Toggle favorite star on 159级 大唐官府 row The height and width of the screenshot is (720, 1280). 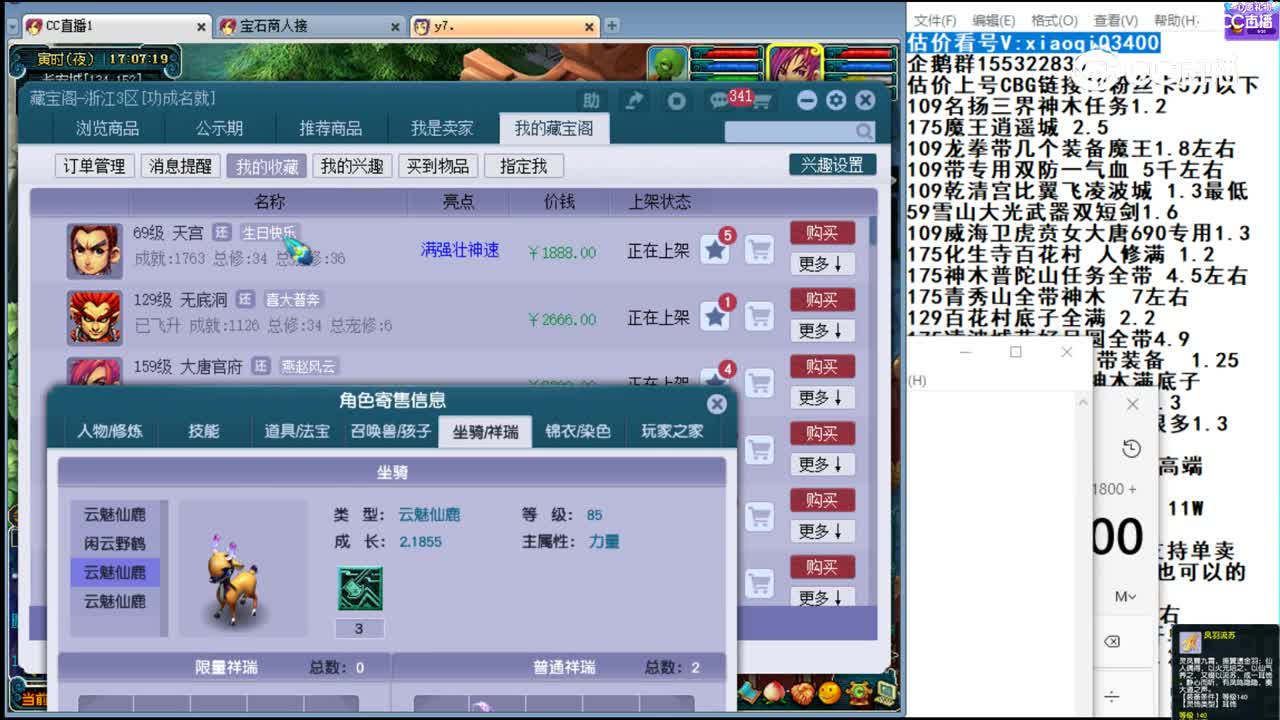click(x=715, y=382)
